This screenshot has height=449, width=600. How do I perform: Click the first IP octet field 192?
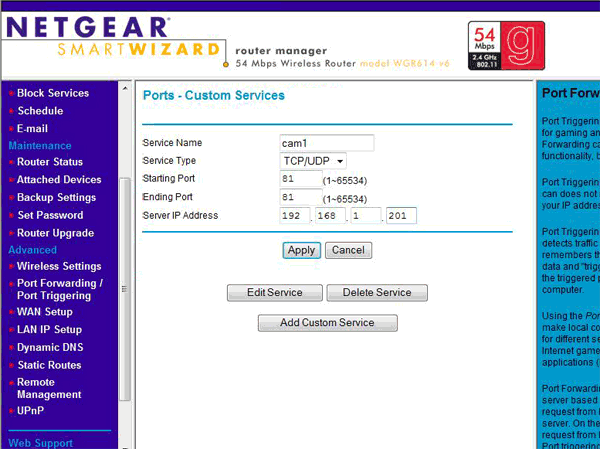coord(295,216)
